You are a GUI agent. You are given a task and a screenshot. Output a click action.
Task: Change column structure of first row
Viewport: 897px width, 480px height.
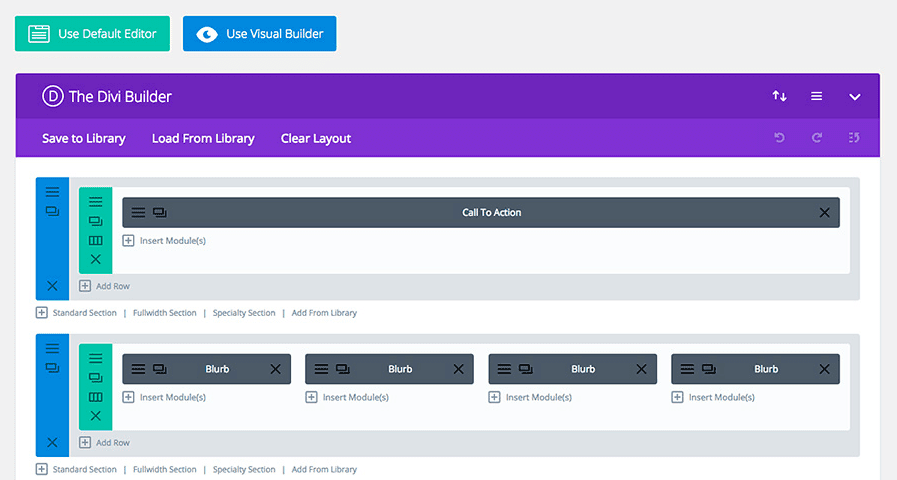pos(96,240)
